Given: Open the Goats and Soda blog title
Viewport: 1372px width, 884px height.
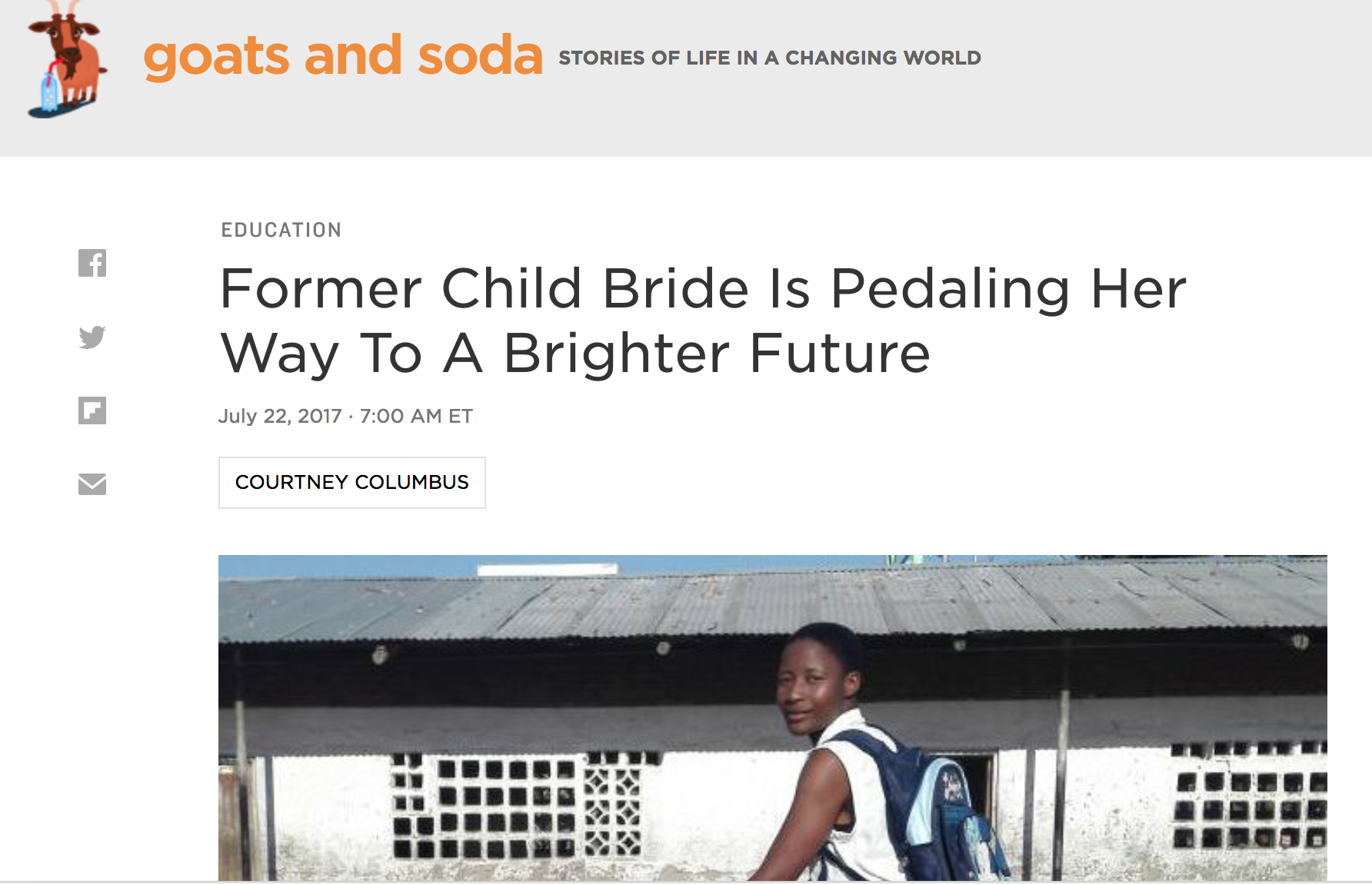Looking at the screenshot, I should pyautogui.click(x=343, y=56).
